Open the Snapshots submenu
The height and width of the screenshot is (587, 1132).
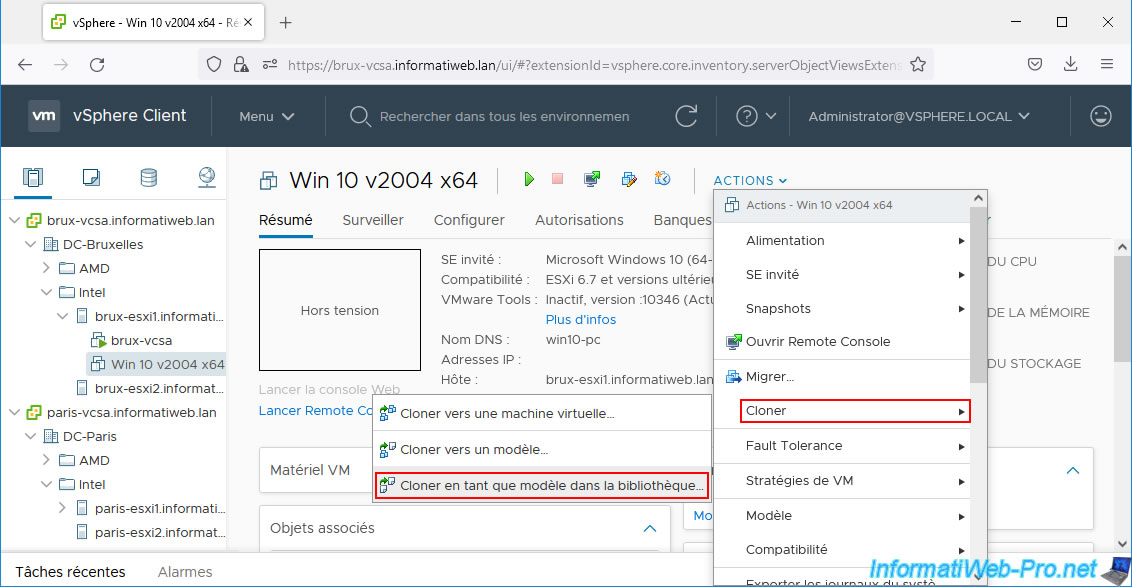coord(843,308)
